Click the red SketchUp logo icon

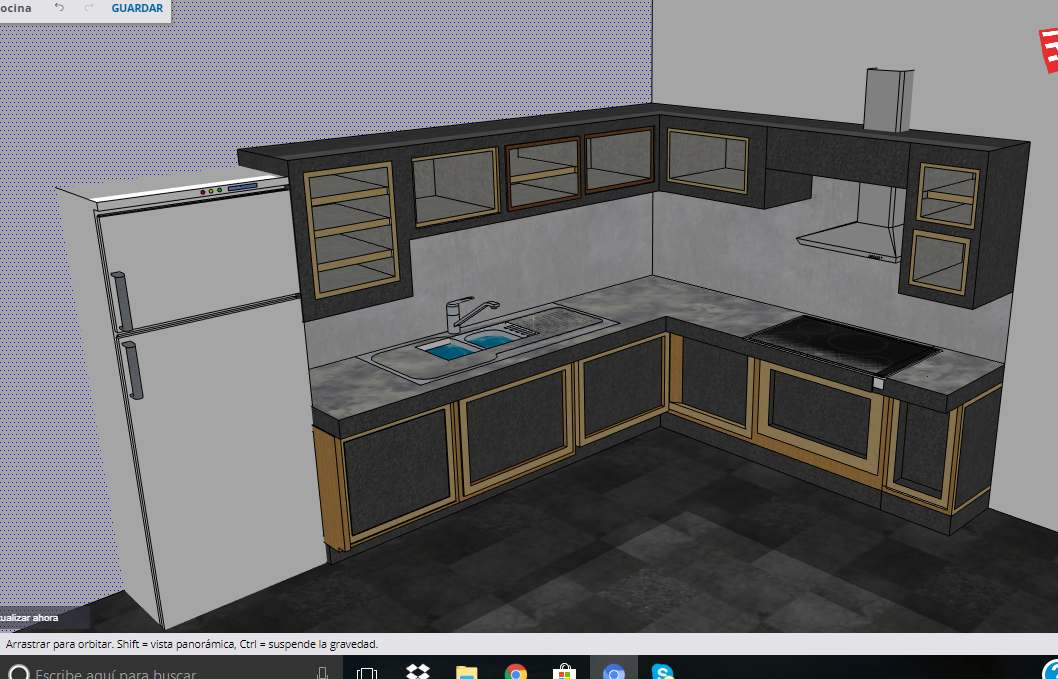click(x=1049, y=50)
